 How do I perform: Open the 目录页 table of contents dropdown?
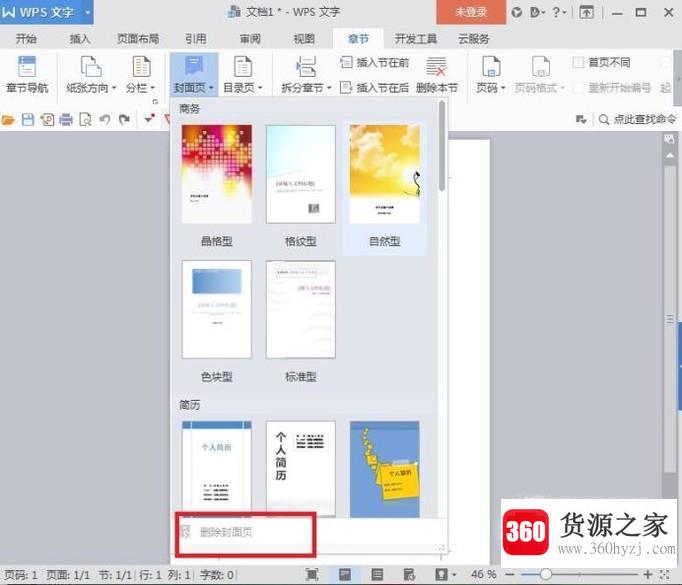[x=243, y=74]
